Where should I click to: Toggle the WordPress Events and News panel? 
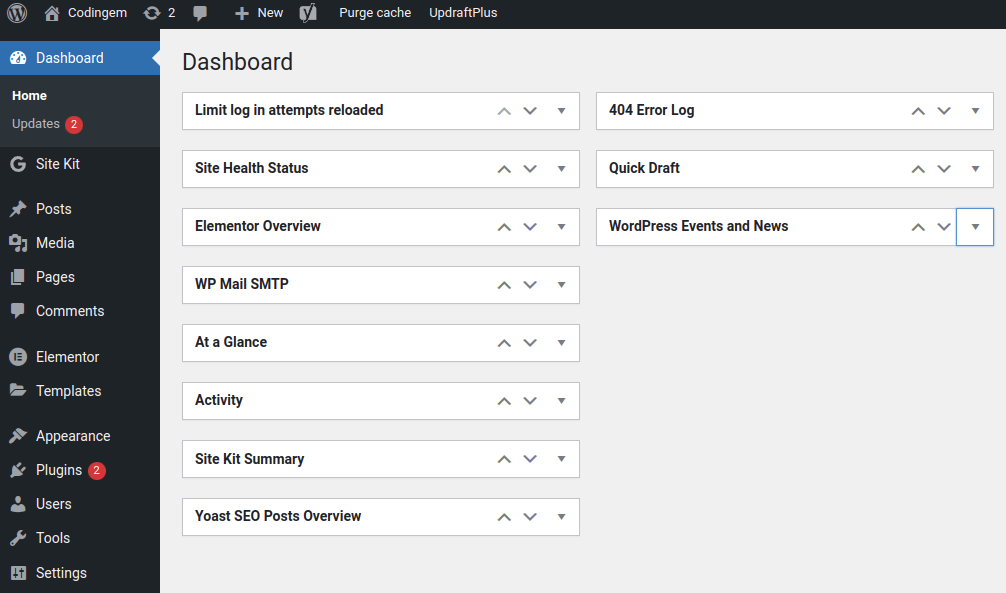click(x=975, y=227)
